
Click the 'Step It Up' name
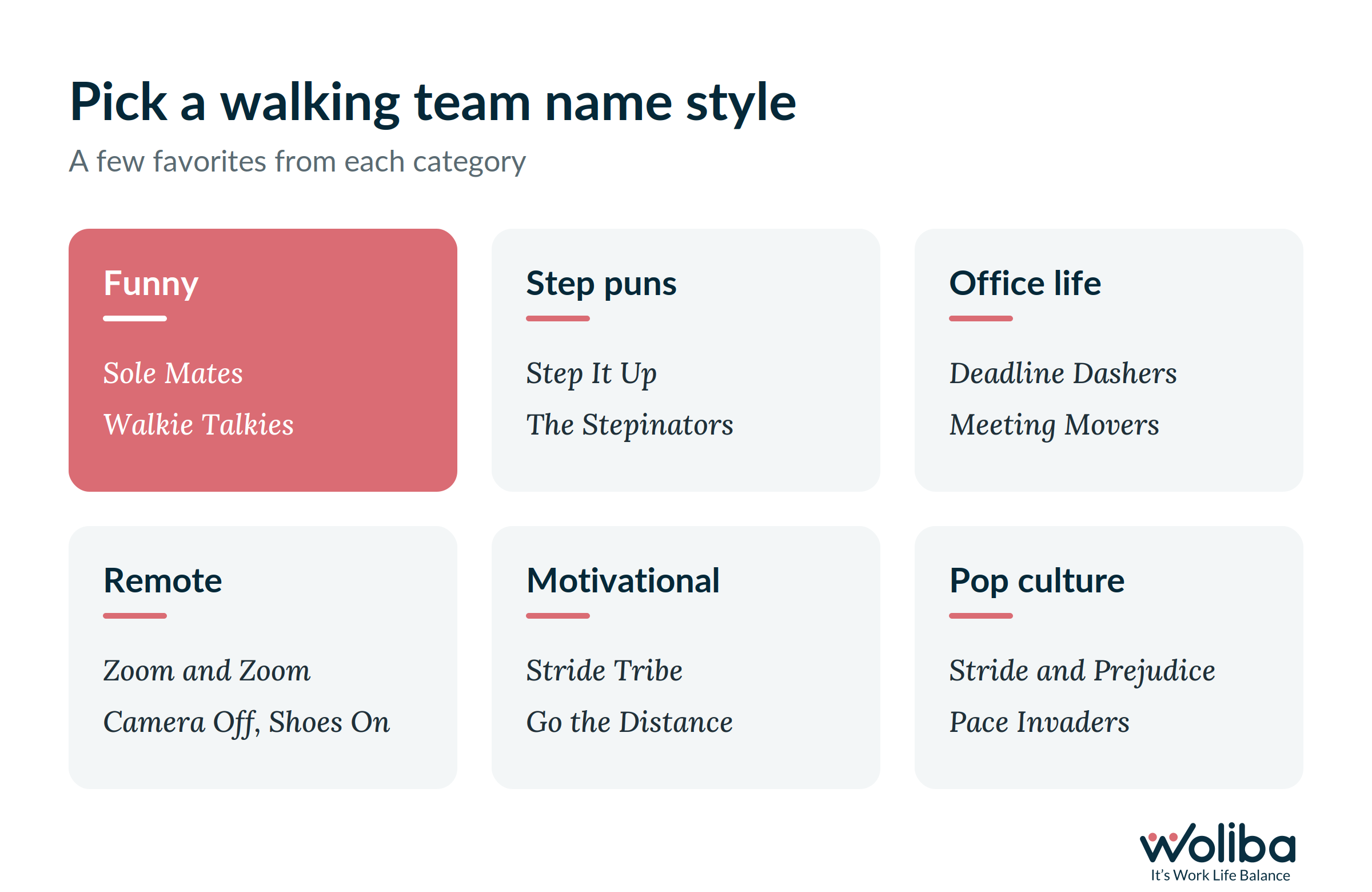coord(591,374)
